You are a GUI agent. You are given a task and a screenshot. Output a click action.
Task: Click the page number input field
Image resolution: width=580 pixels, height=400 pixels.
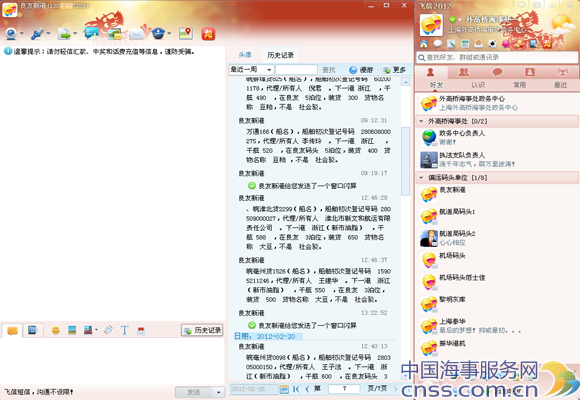[344, 389]
